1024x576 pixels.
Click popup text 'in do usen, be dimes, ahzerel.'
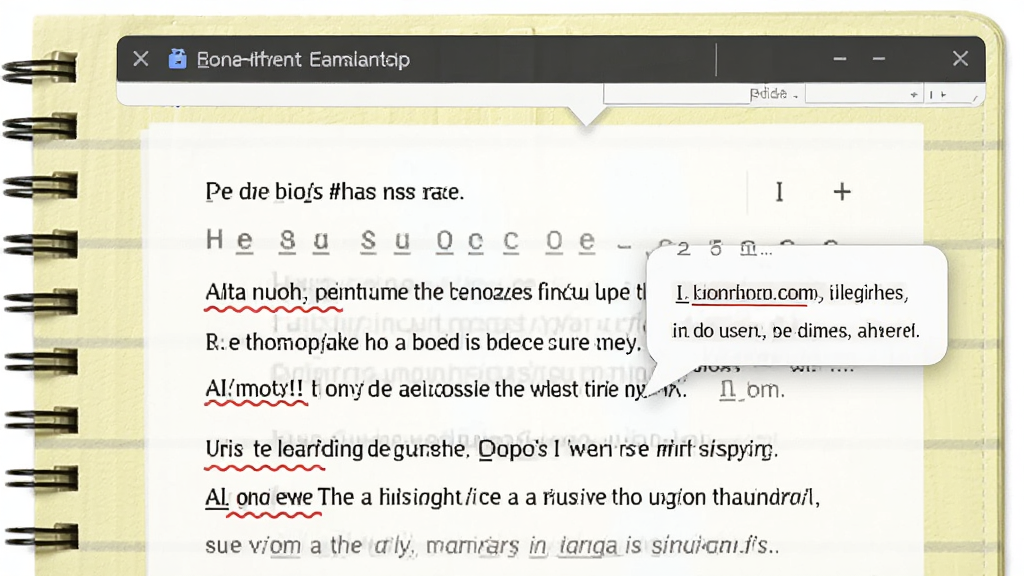pos(795,330)
